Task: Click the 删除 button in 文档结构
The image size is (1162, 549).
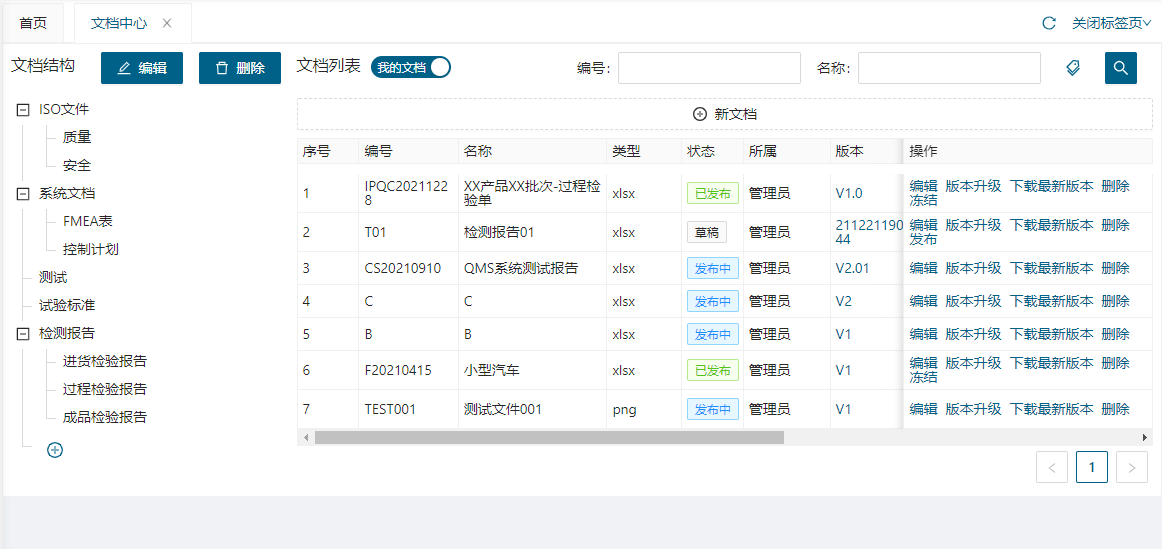Action: pos(240,68)
